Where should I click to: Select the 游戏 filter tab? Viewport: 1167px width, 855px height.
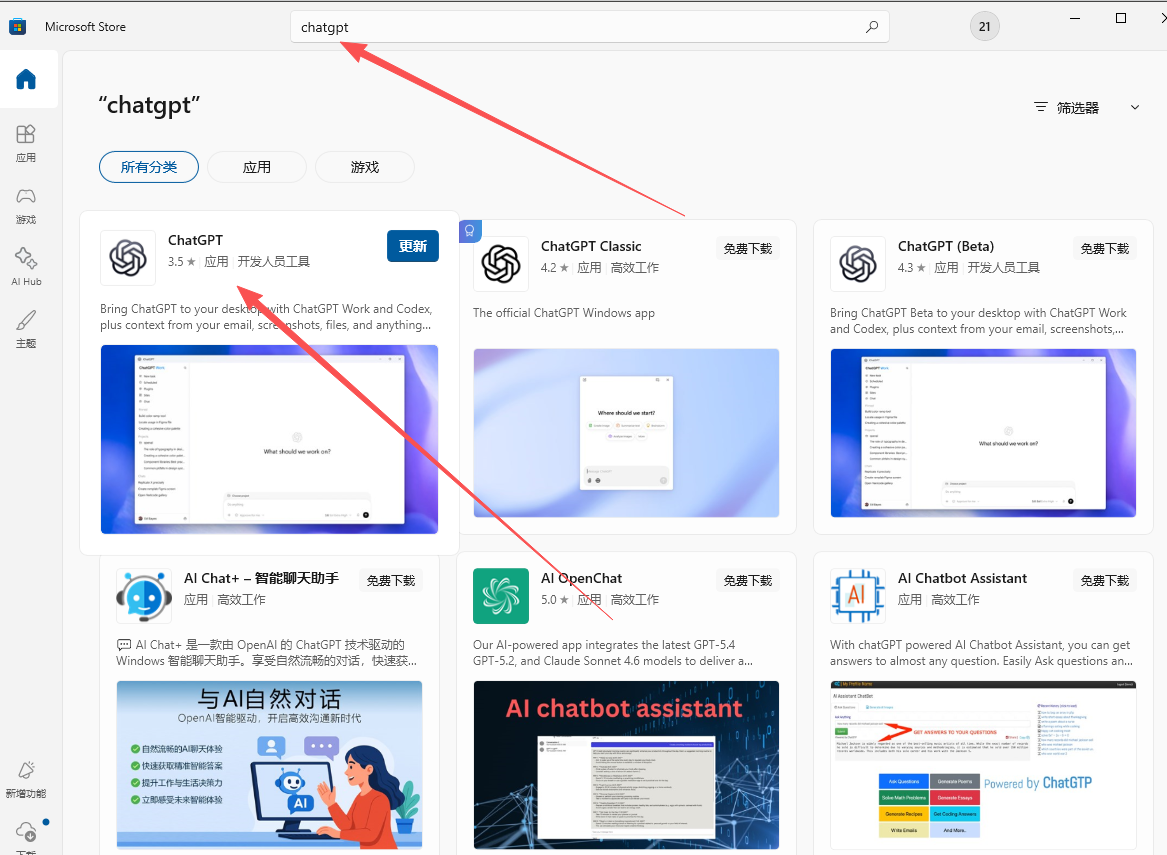coord(365,167)
